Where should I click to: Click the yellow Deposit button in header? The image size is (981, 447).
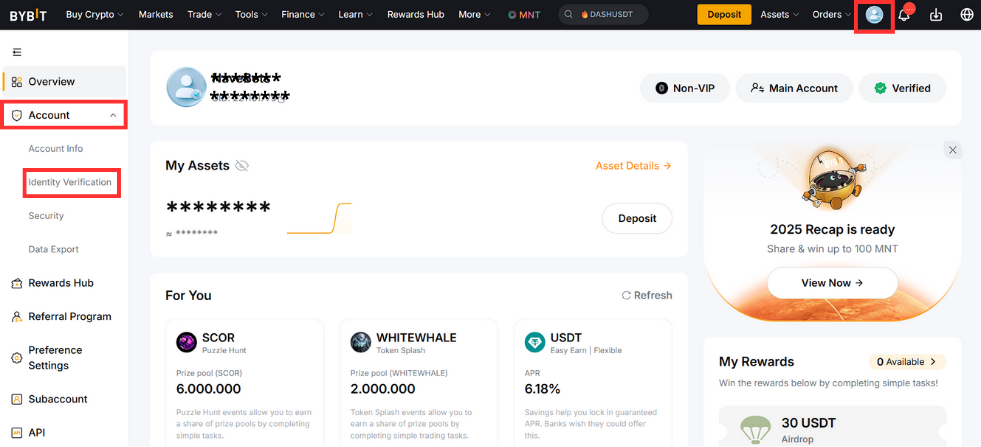(724, 14)
